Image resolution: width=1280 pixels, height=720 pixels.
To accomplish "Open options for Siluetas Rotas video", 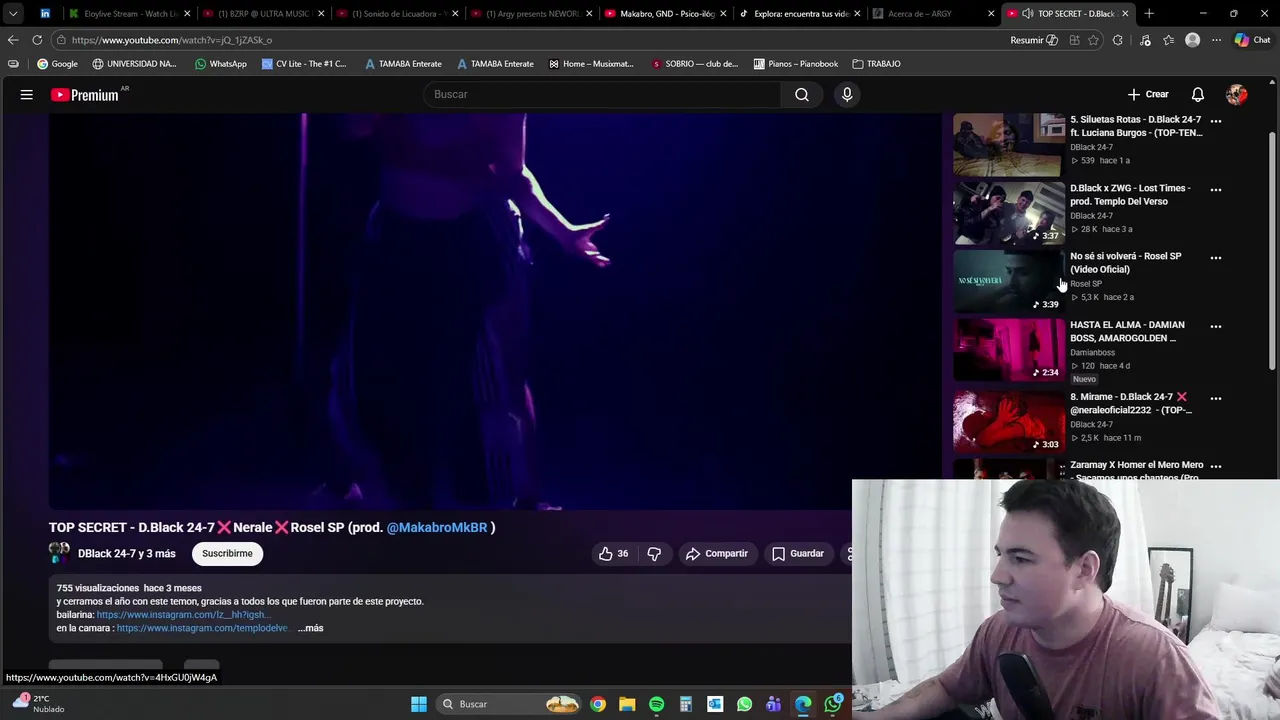I will [x=1216, y=120].
